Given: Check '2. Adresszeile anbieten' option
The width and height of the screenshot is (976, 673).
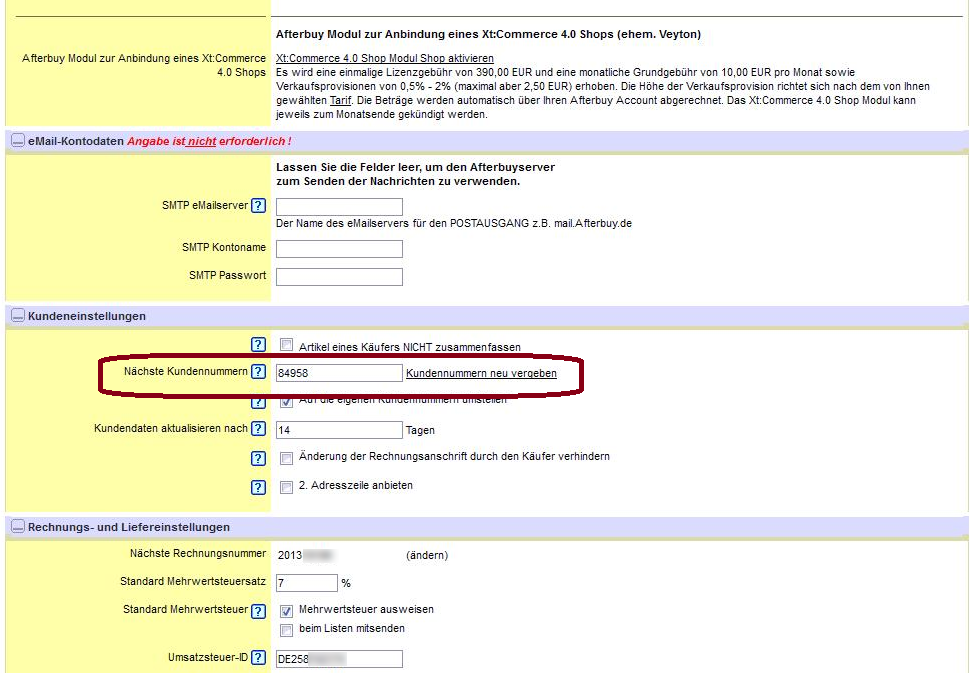Looking at the screenshot, I should [287, 487].
